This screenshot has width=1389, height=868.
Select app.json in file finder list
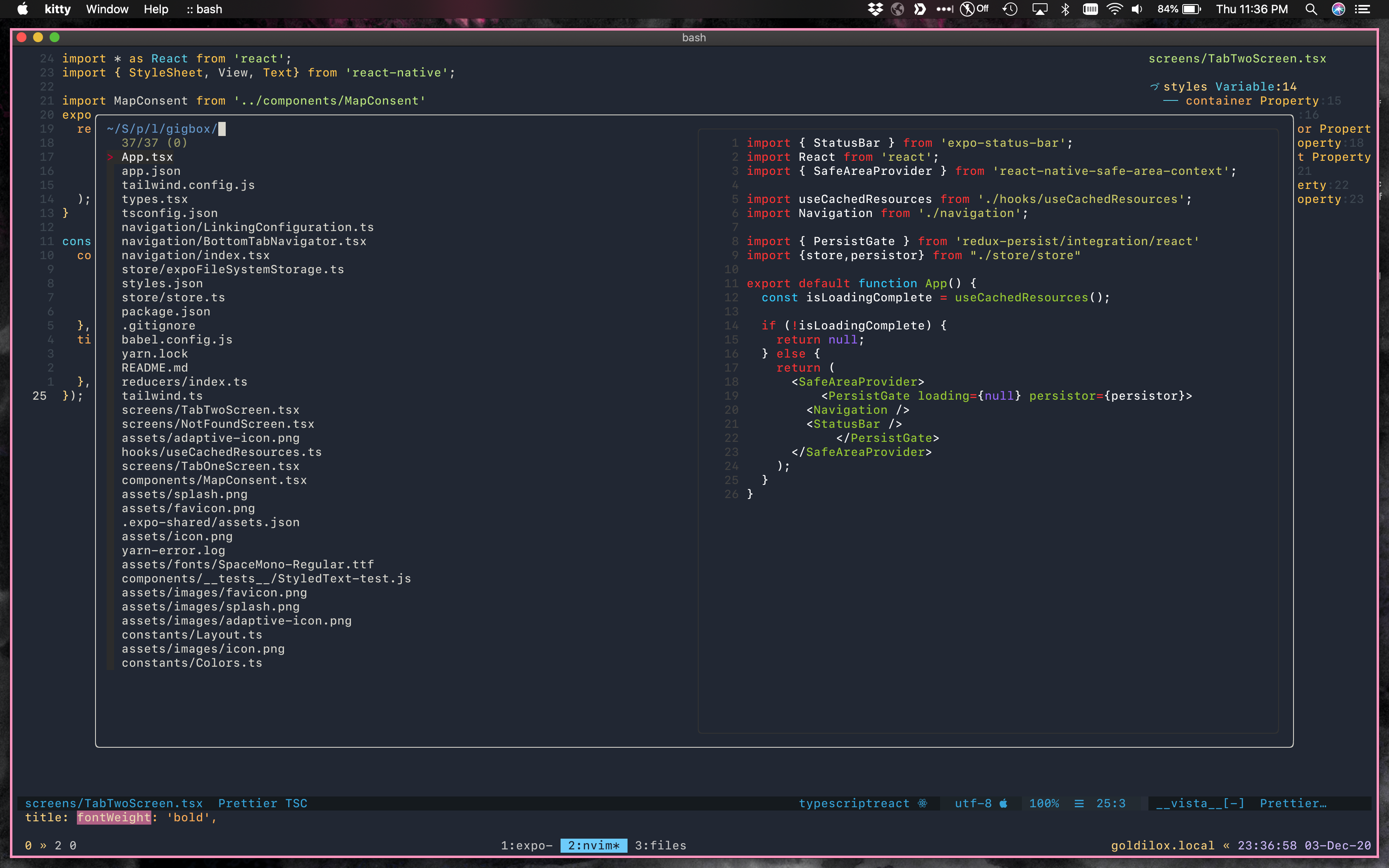[151, 171]
